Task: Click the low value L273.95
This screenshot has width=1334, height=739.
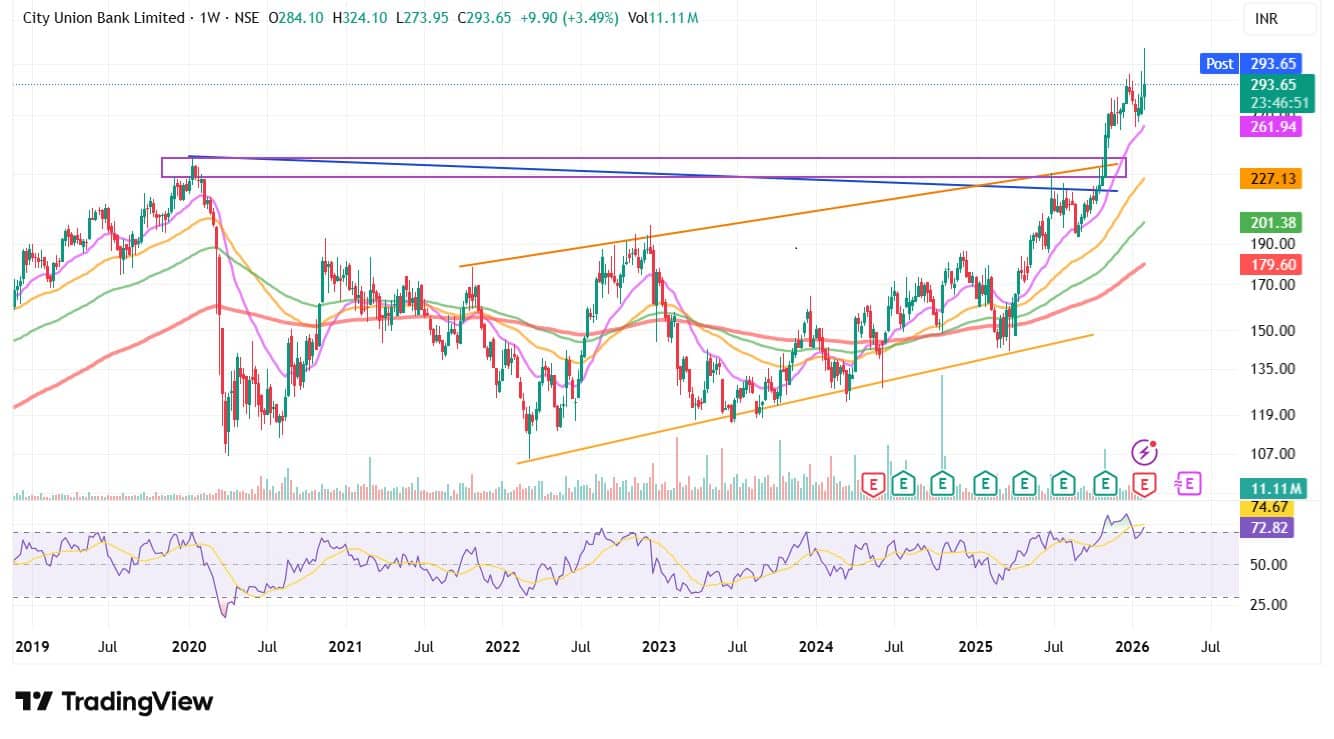Action: 424,18
